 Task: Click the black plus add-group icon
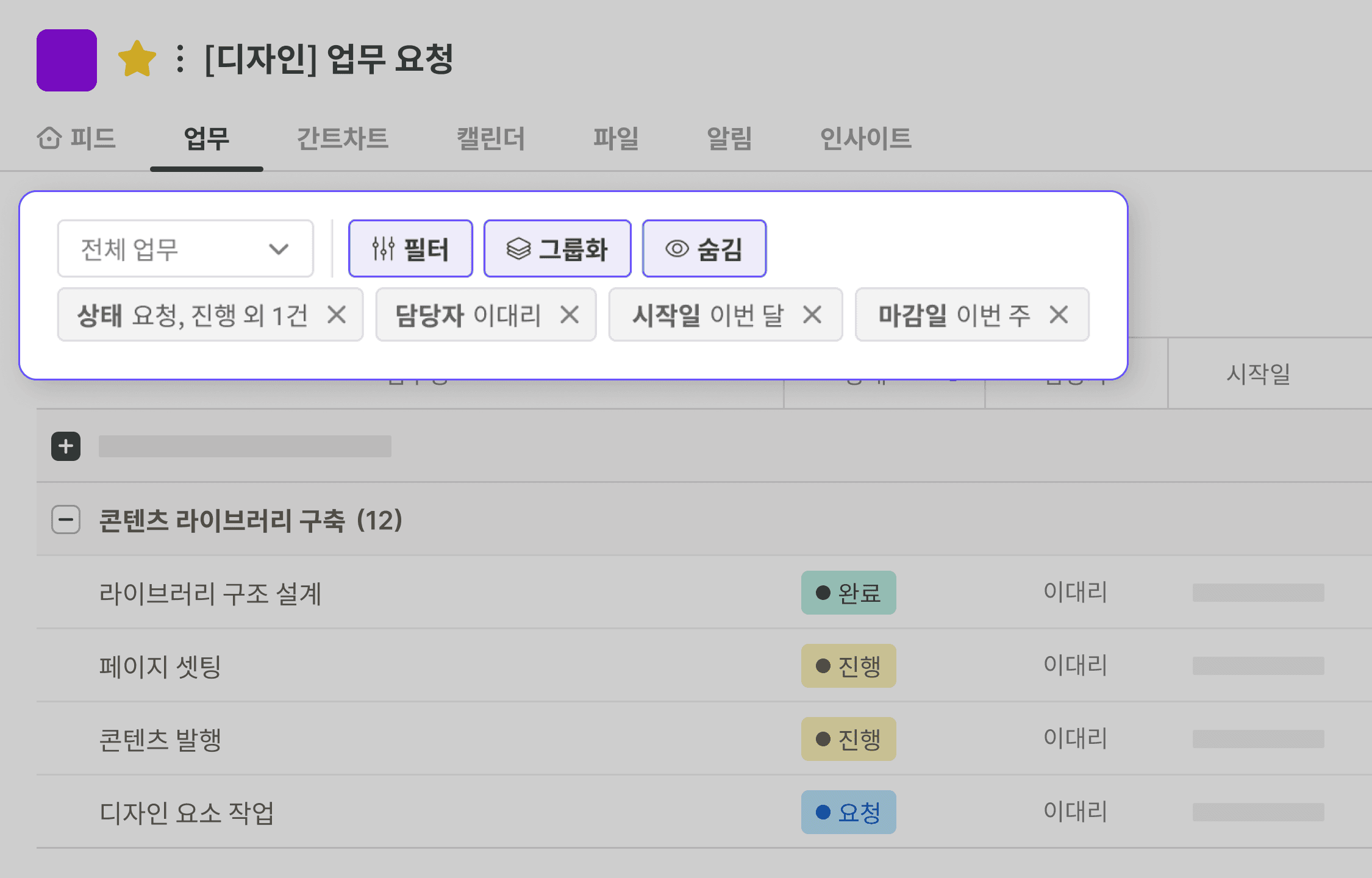pos(66,446)
